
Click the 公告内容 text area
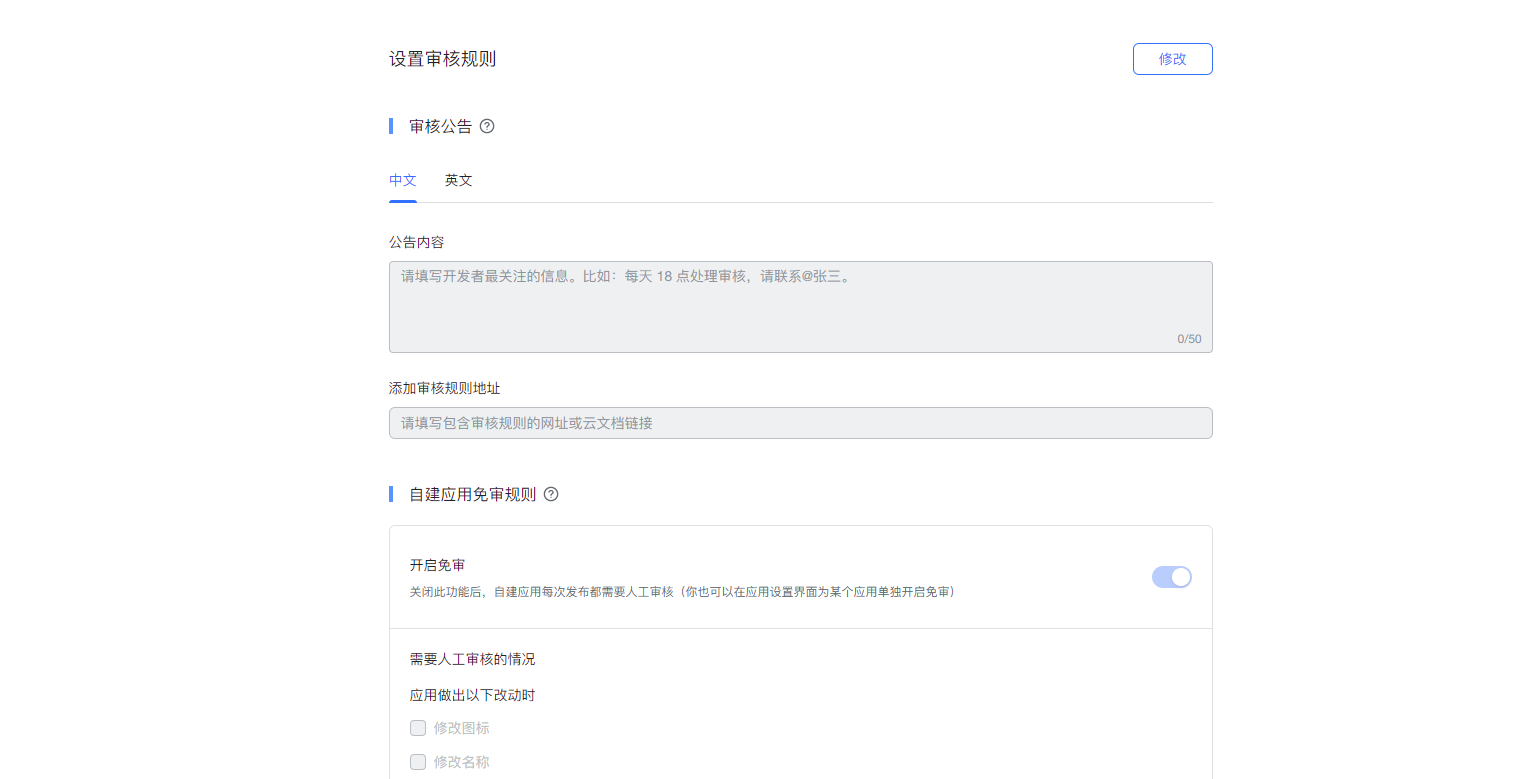click(x=801, y=307)
